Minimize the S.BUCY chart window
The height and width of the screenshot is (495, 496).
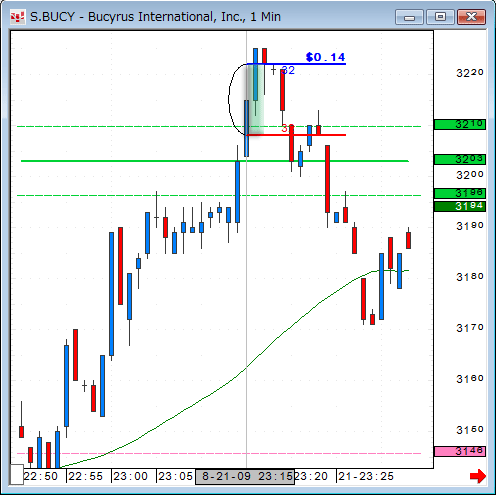(409, 17)
